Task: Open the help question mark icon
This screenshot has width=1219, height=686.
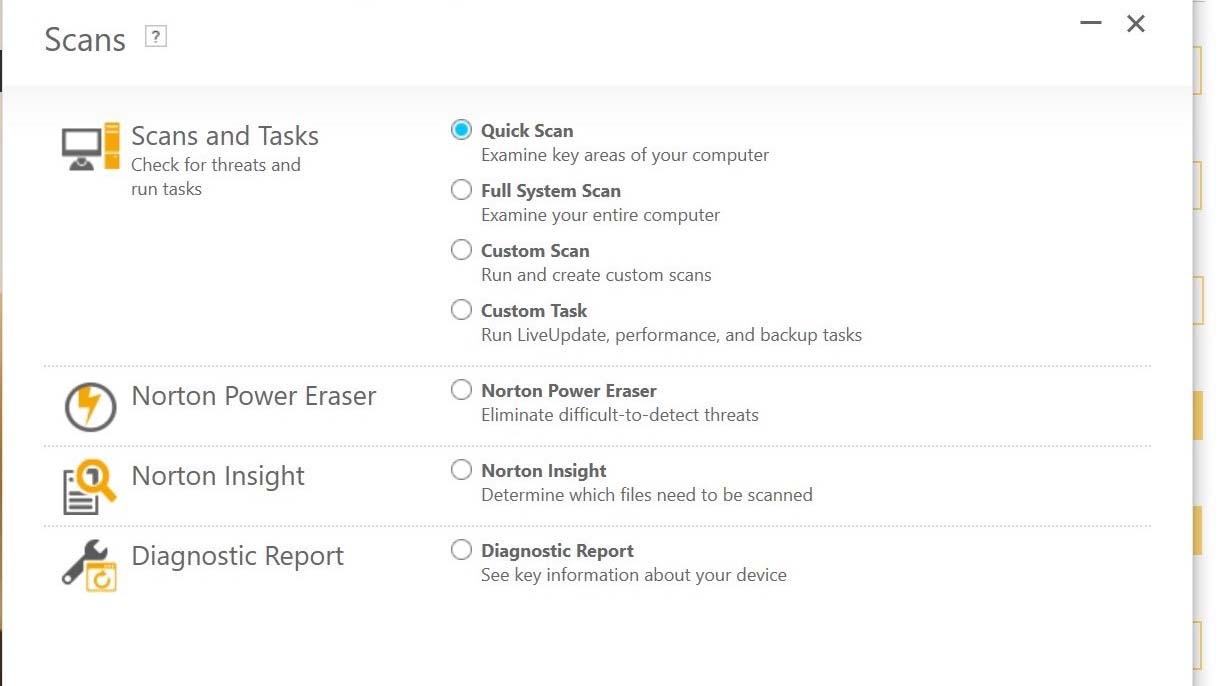Action: click(x=155, y=37)
